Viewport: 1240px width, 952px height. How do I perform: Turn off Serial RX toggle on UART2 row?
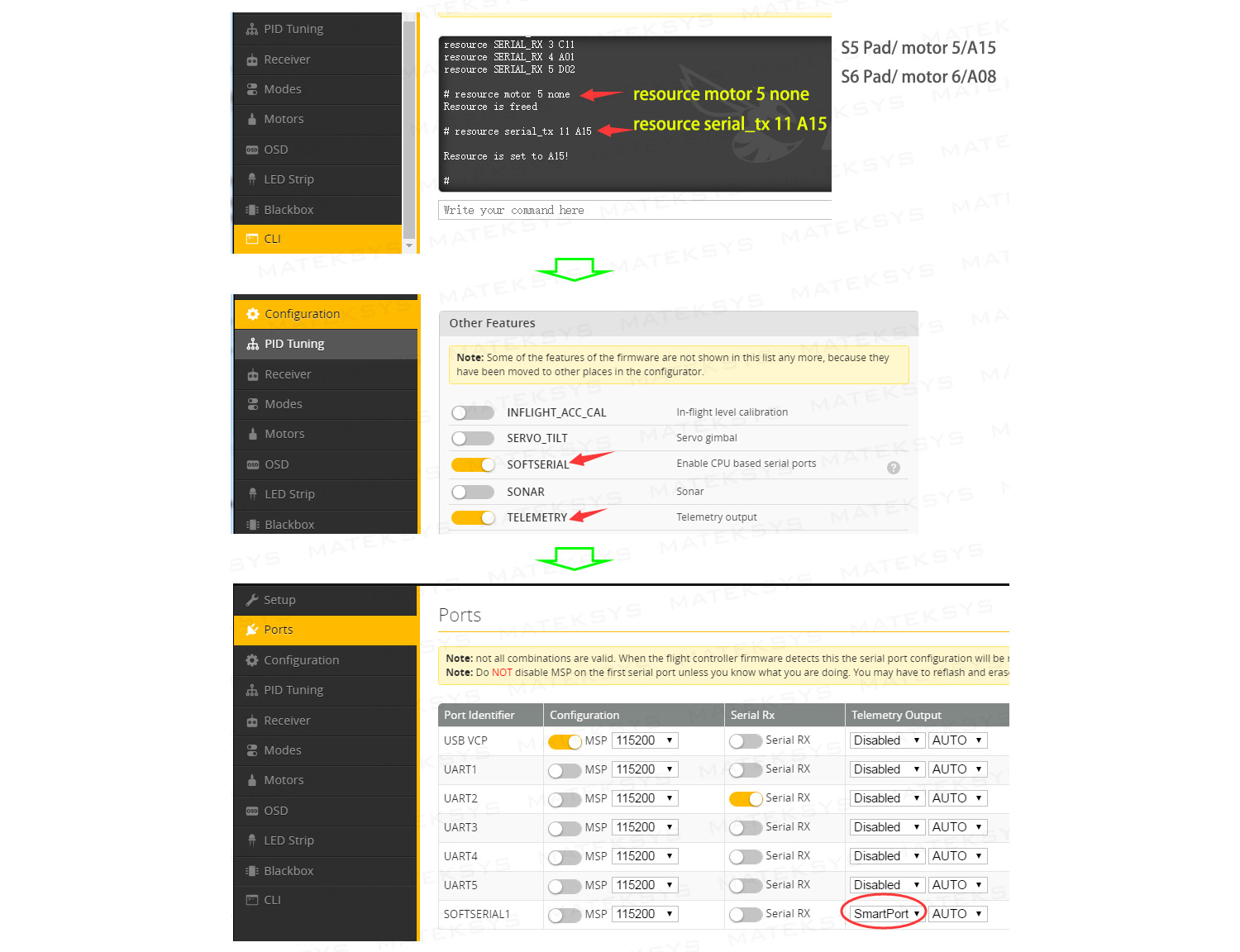coord(746,798)
